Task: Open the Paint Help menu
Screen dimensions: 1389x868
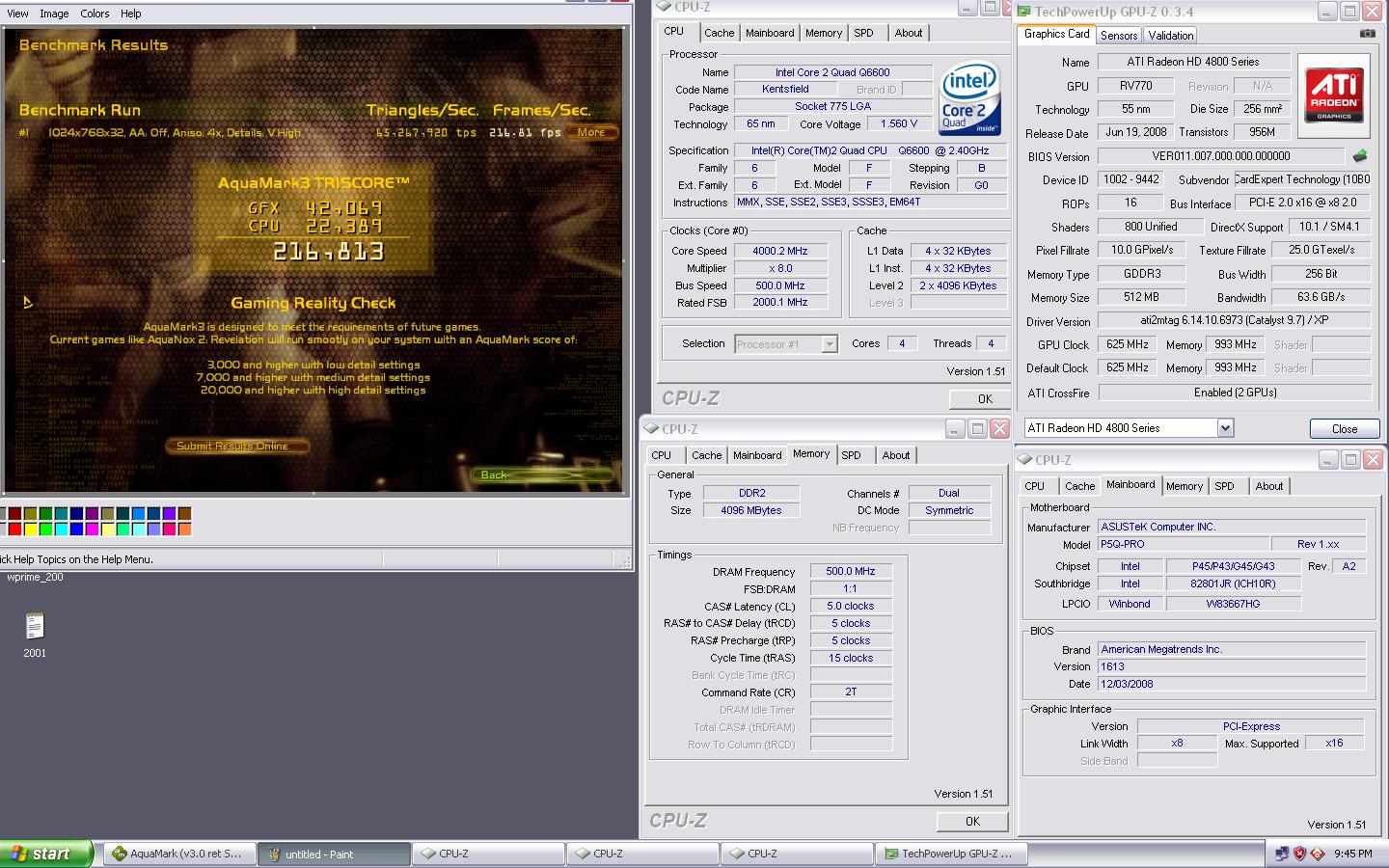Action: pos(130,14)
